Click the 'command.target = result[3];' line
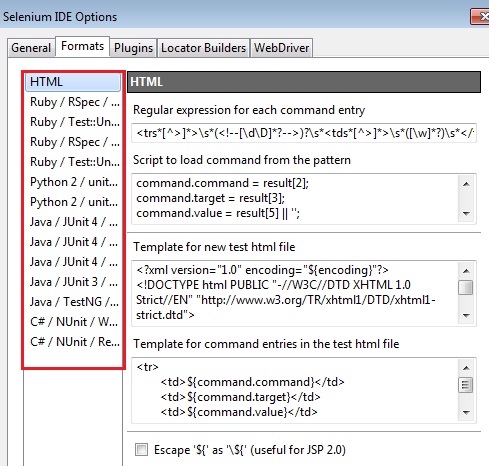Viewport: 489px width, 466px height. 211,199
